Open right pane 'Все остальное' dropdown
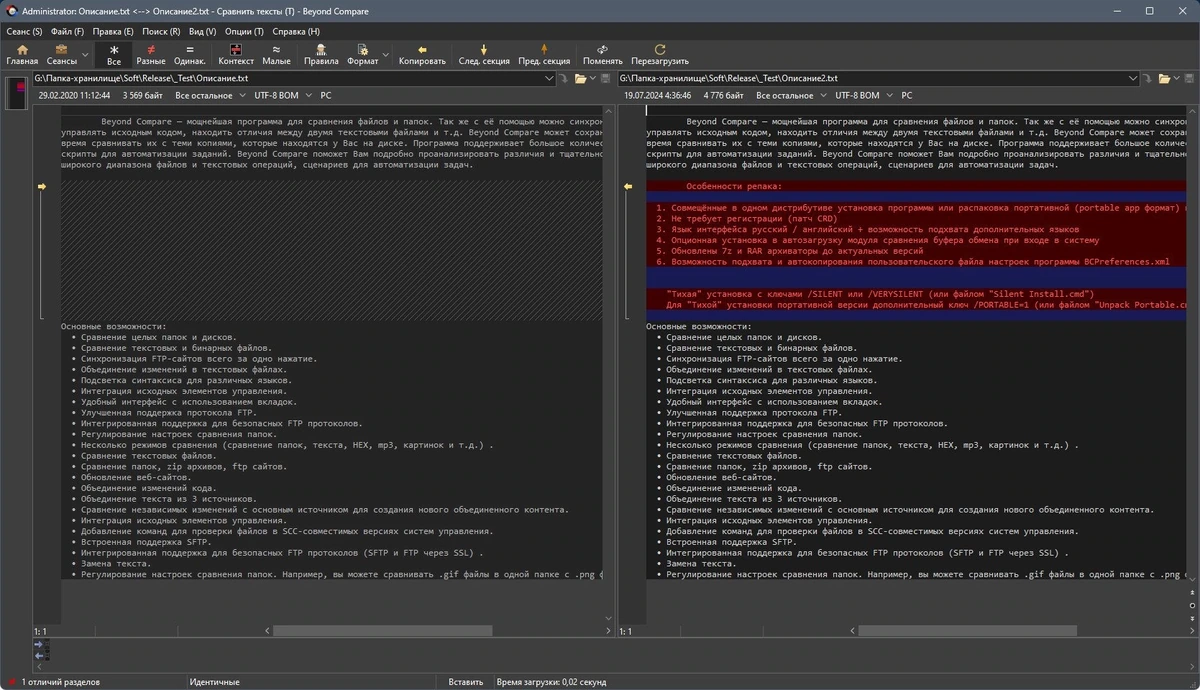 click(x=792, y=96)
